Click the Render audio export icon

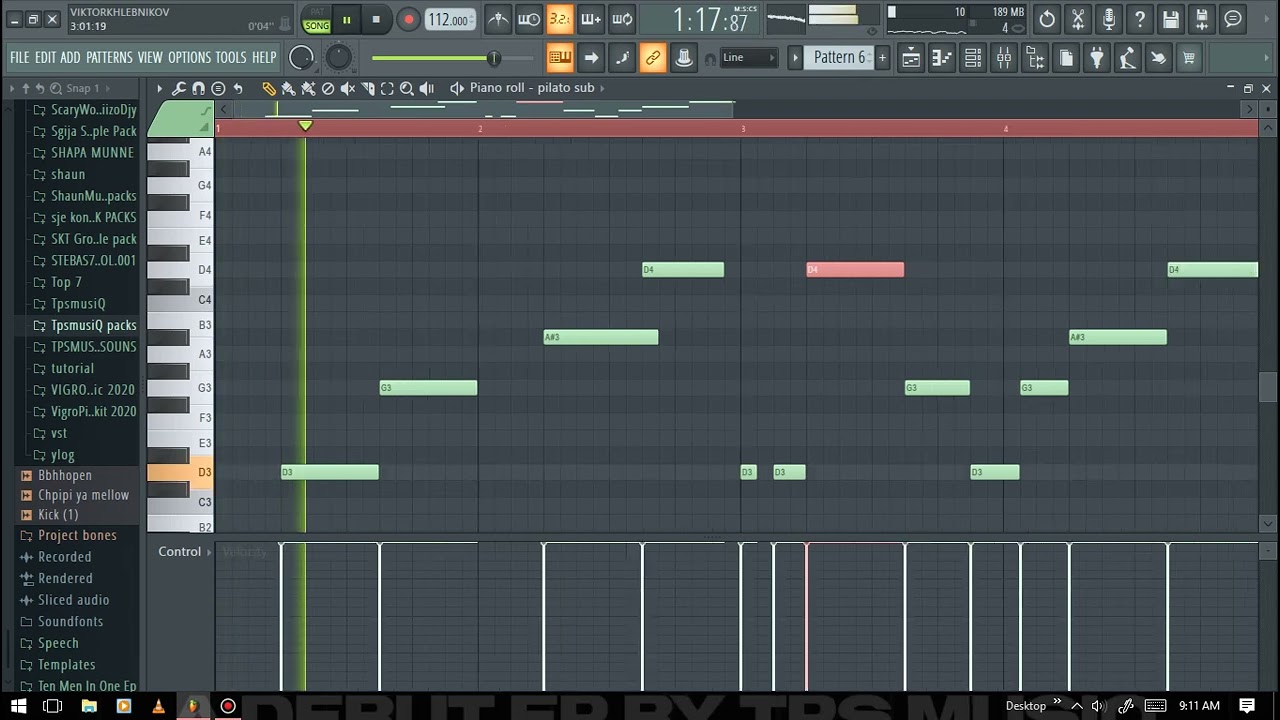click(x=1202, y=19)
